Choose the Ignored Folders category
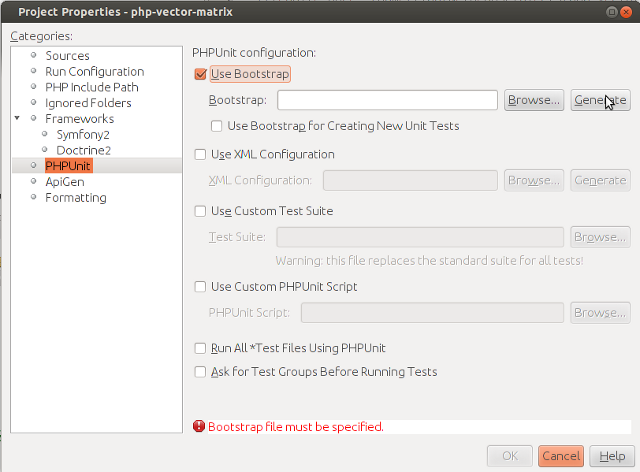640x472 pixels. 88,103
